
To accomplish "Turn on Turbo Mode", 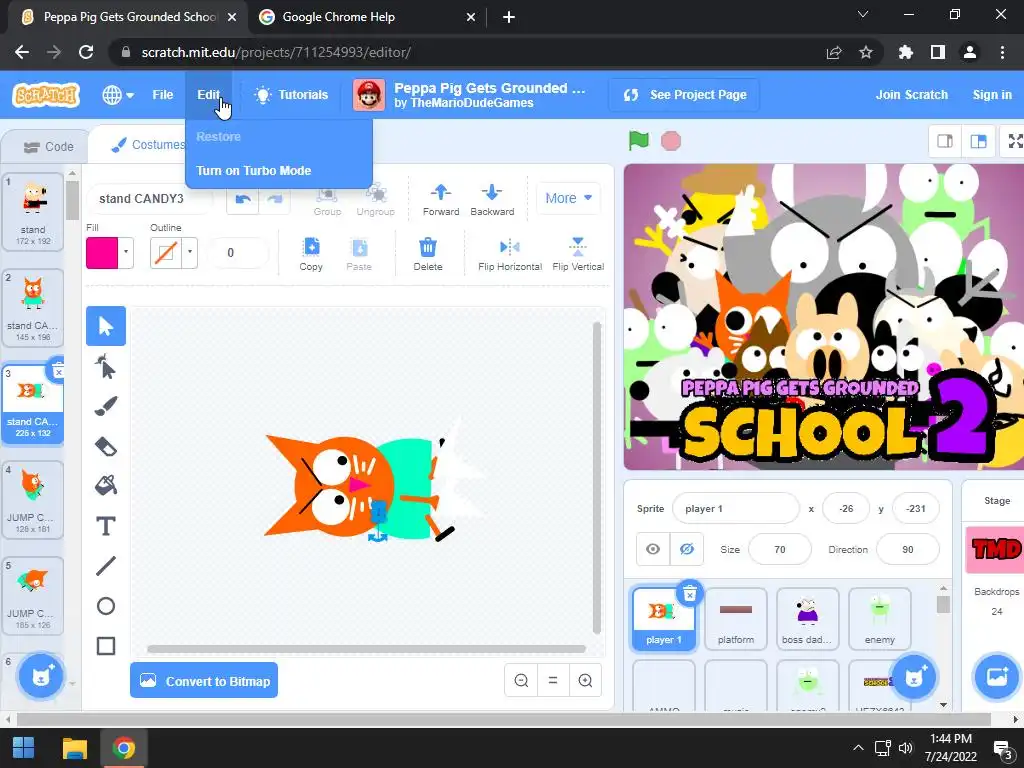I will pos(253,170).
